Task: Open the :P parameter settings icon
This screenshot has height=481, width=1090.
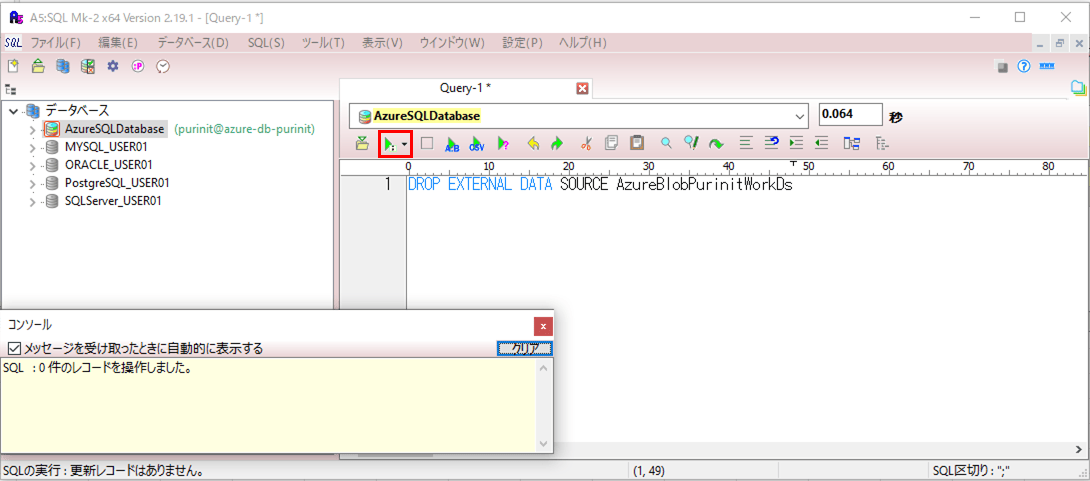Action: pos(138,67)
